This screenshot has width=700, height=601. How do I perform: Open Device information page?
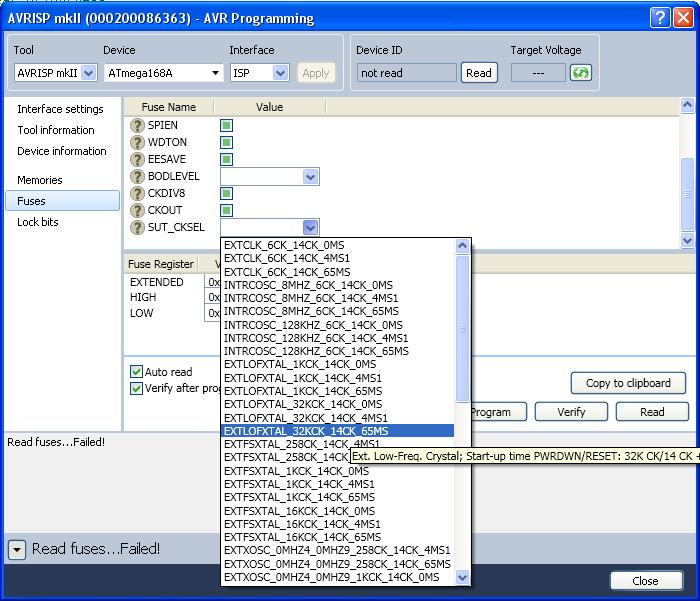62,151
